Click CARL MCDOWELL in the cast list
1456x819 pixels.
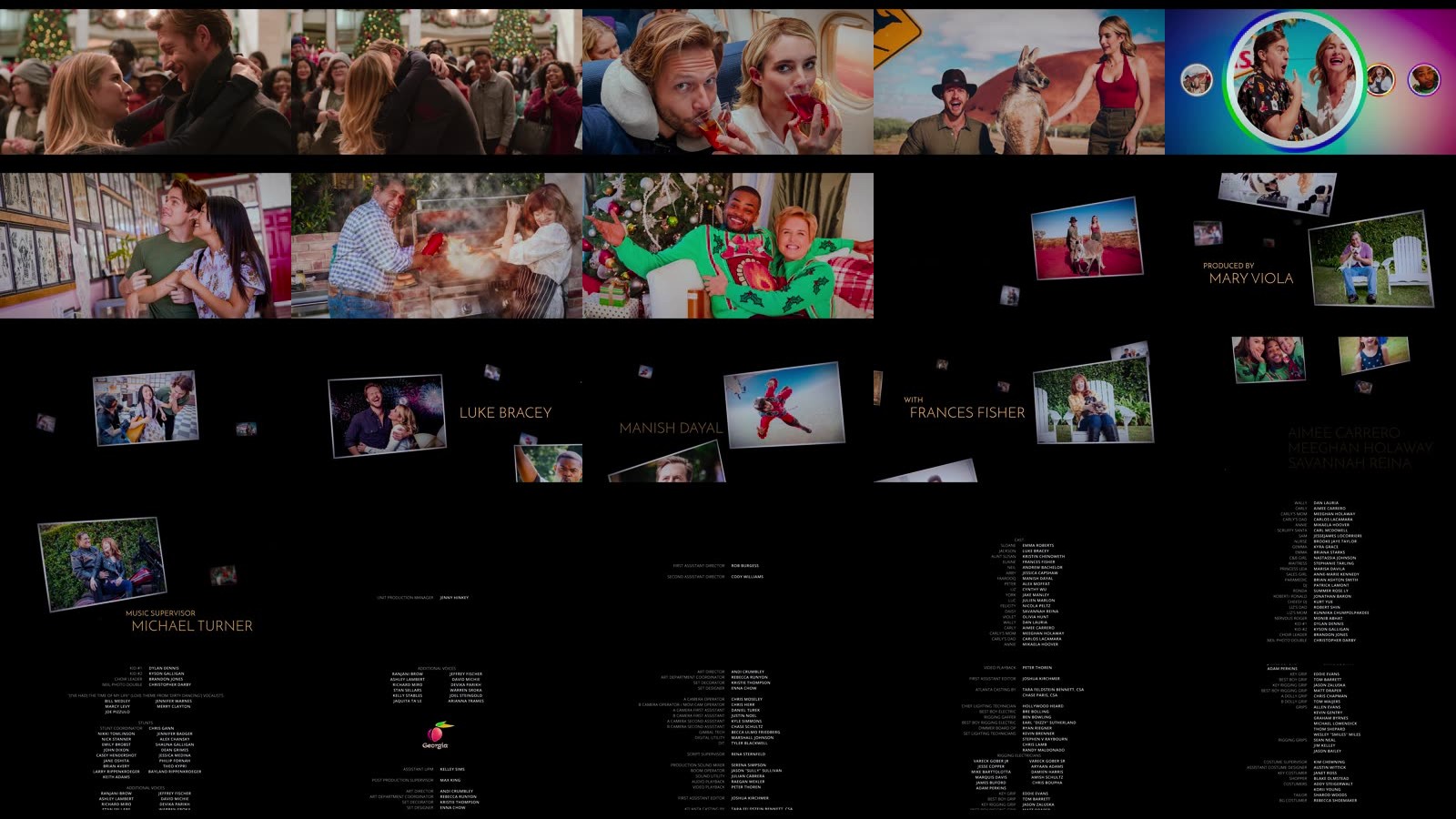click(x=1330, y=531)
